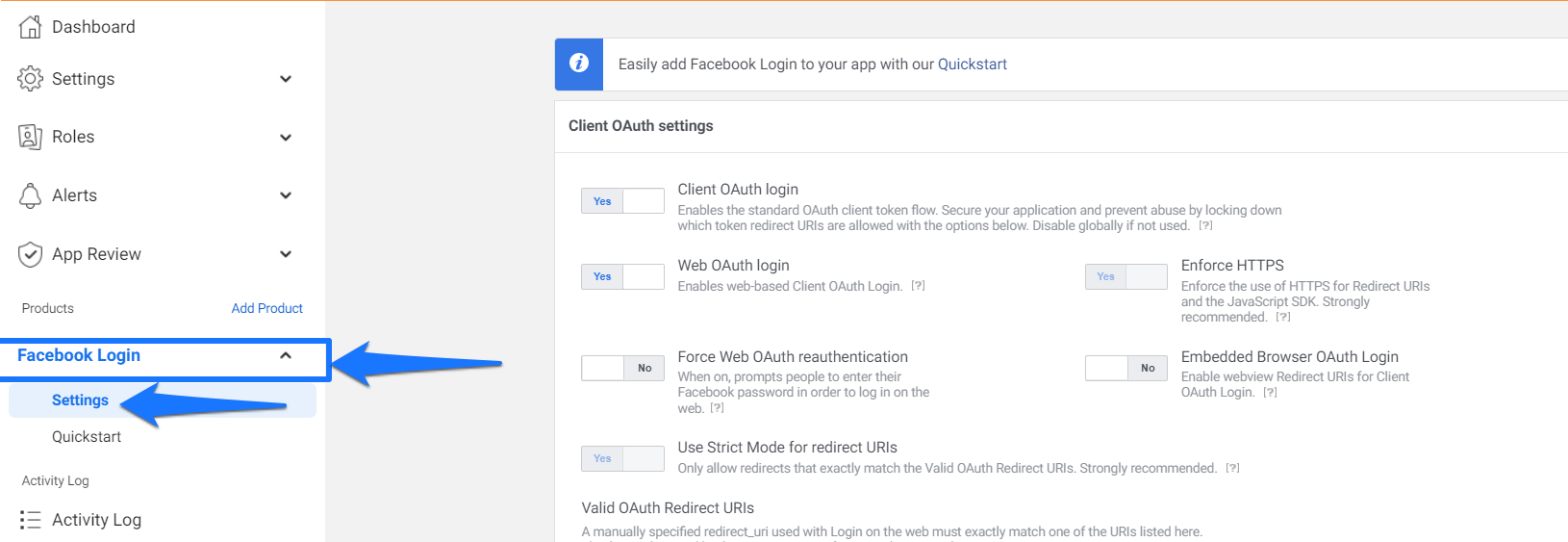Toggle Client OAuth login switch
This screenshot has height=542, width=1568.
coord(622,201)
